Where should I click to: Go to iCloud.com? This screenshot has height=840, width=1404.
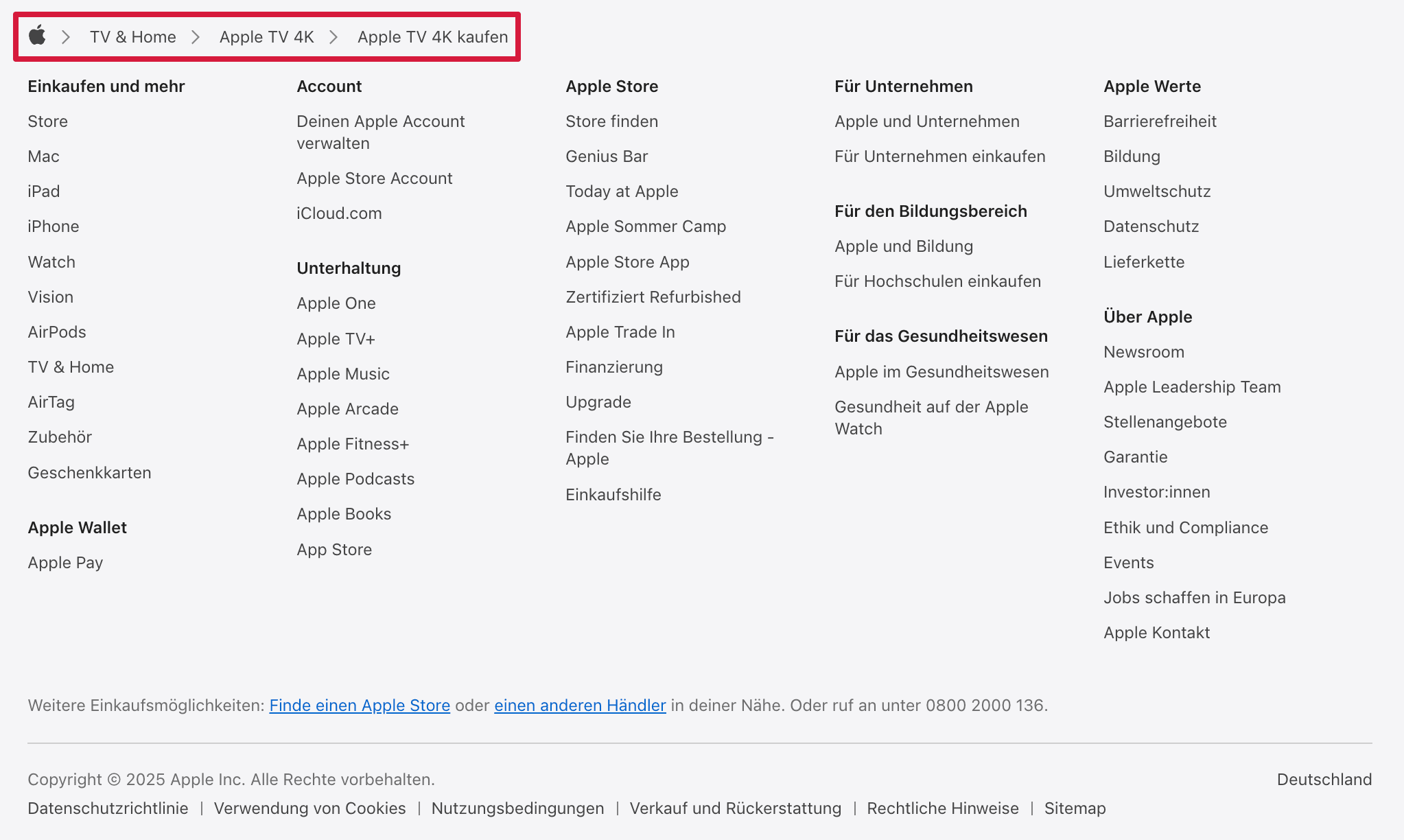click(x=340, y=213)
